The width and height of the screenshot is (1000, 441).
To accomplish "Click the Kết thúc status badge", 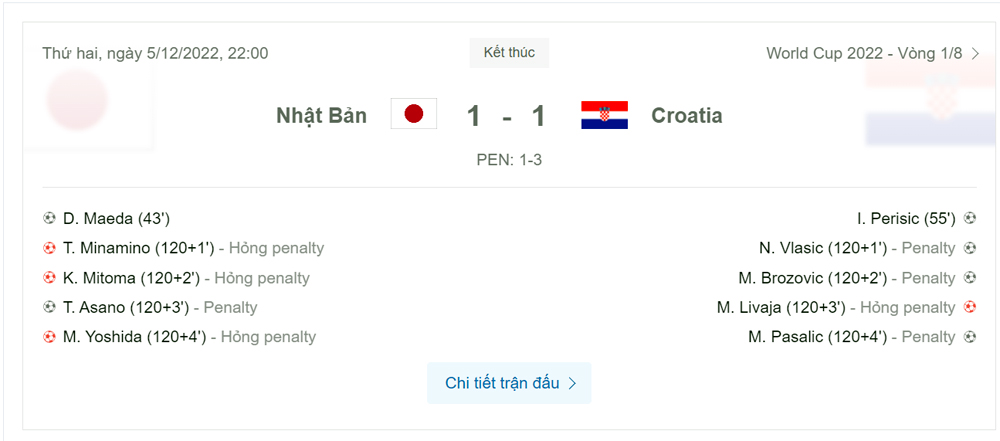I will coord(509,53).
